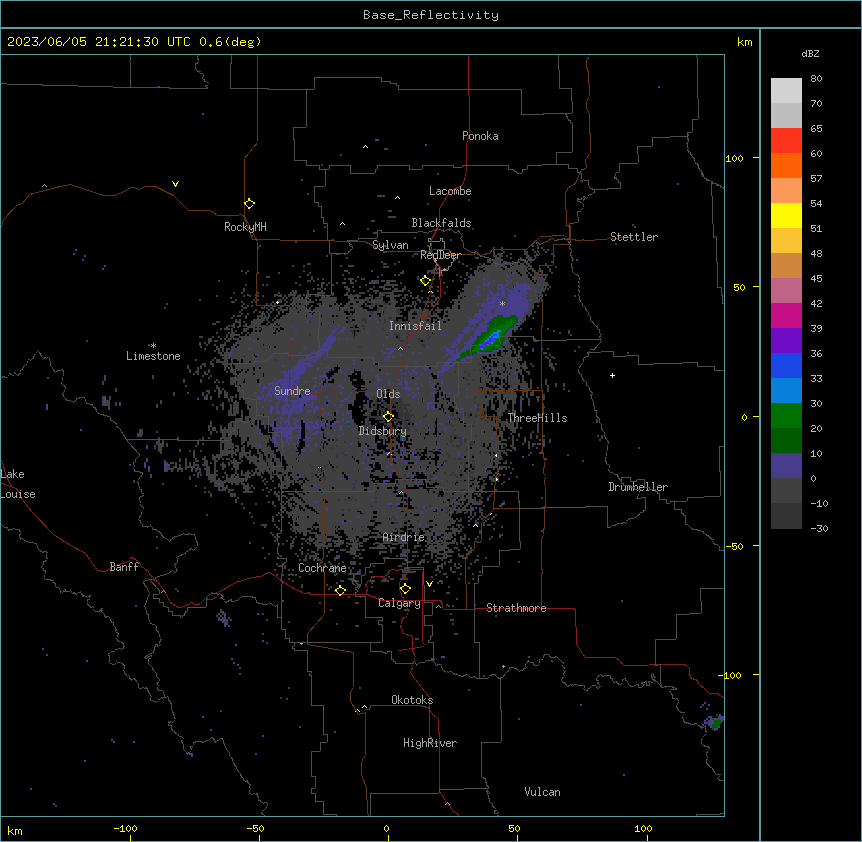
Task: Click the Base_Reflectivity title
Action: [x=431, y=15]
